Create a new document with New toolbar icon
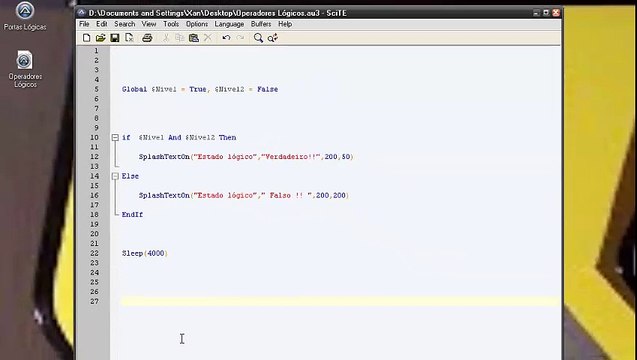 (86, 38)
